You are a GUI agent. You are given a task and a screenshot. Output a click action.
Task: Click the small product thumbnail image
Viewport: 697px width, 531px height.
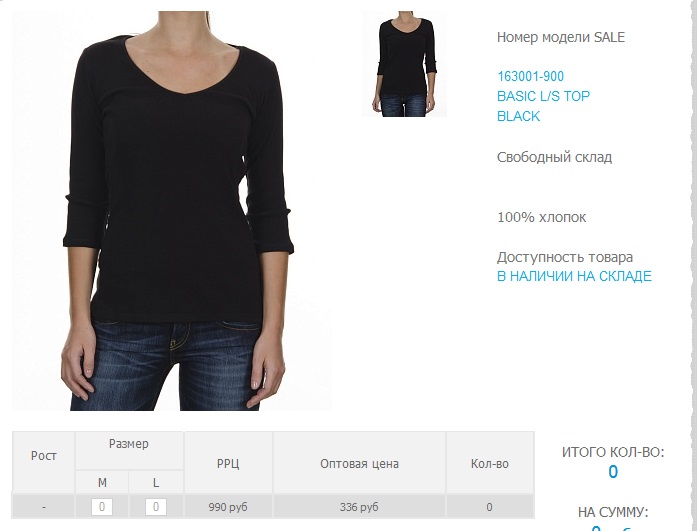pos(404,64)
